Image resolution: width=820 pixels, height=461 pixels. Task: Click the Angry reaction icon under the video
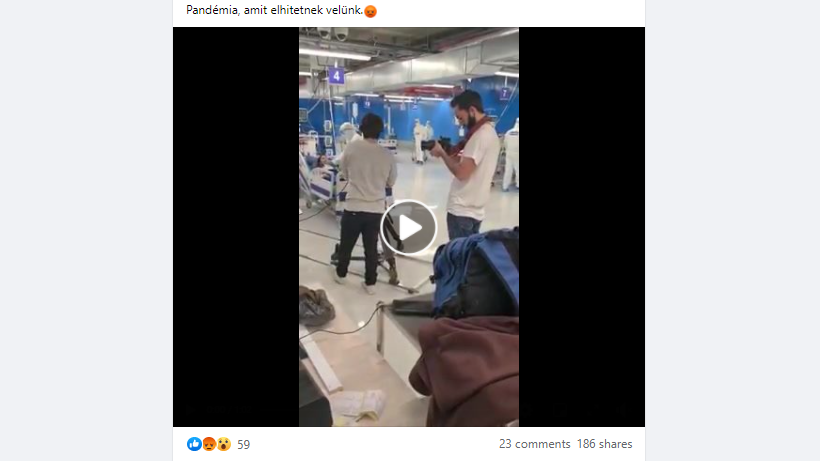[209, 444]
